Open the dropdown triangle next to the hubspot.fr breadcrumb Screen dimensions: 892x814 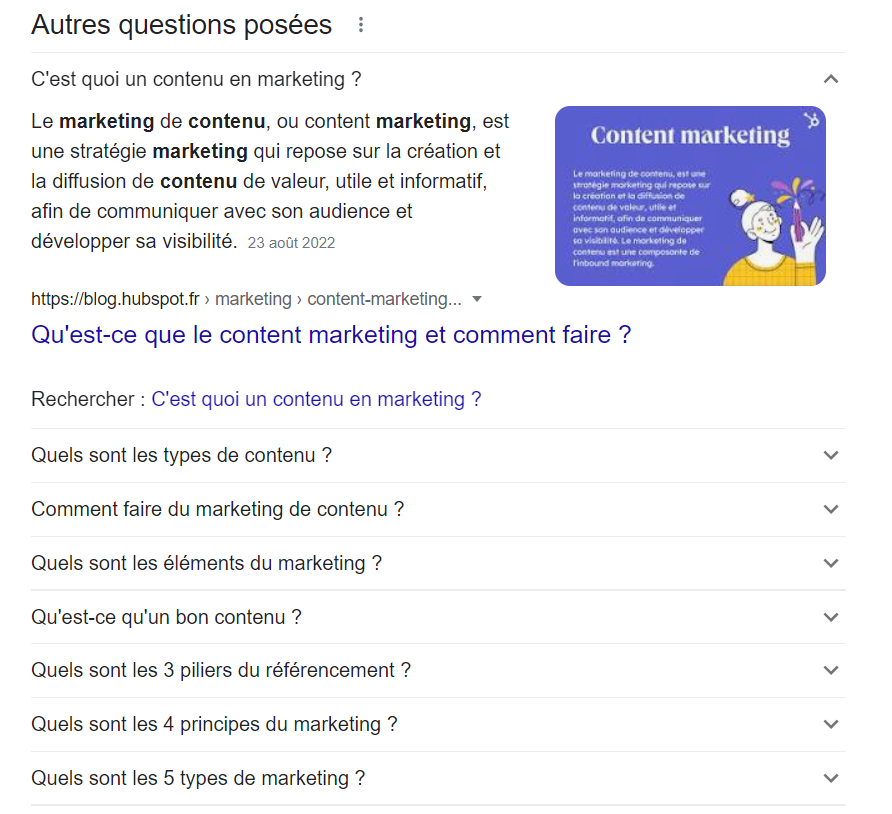(477, 298)
